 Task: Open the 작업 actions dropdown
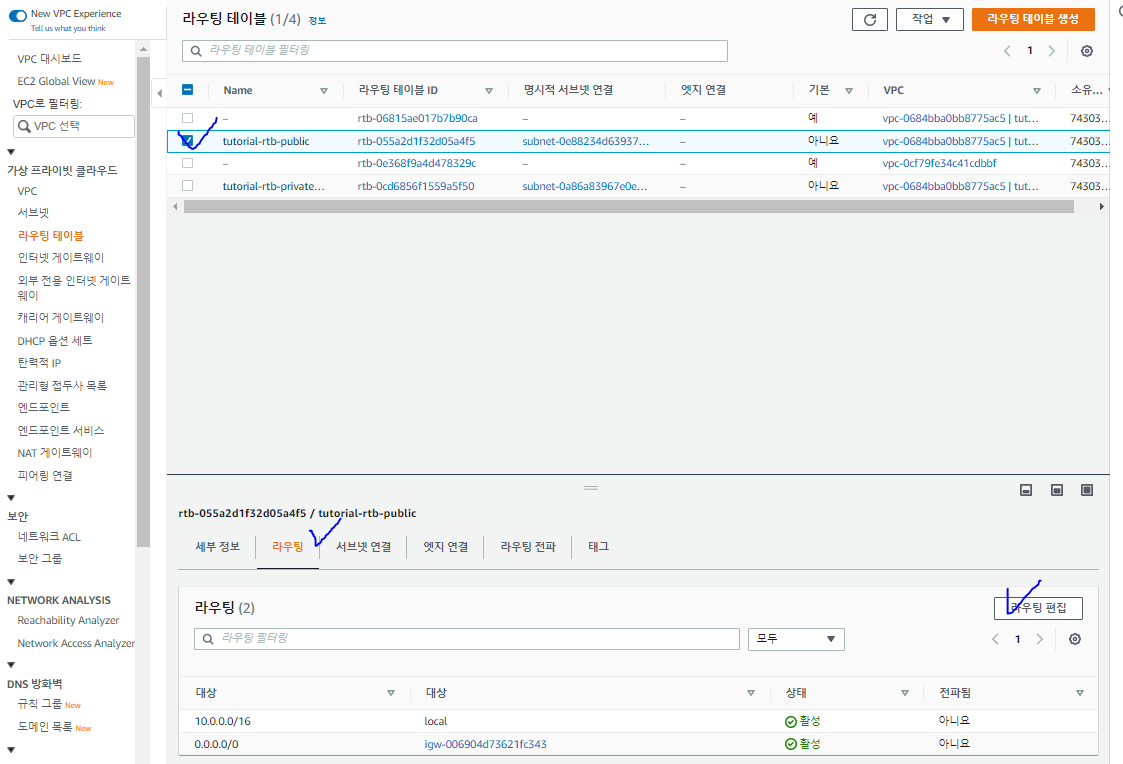tap(930, 19)
